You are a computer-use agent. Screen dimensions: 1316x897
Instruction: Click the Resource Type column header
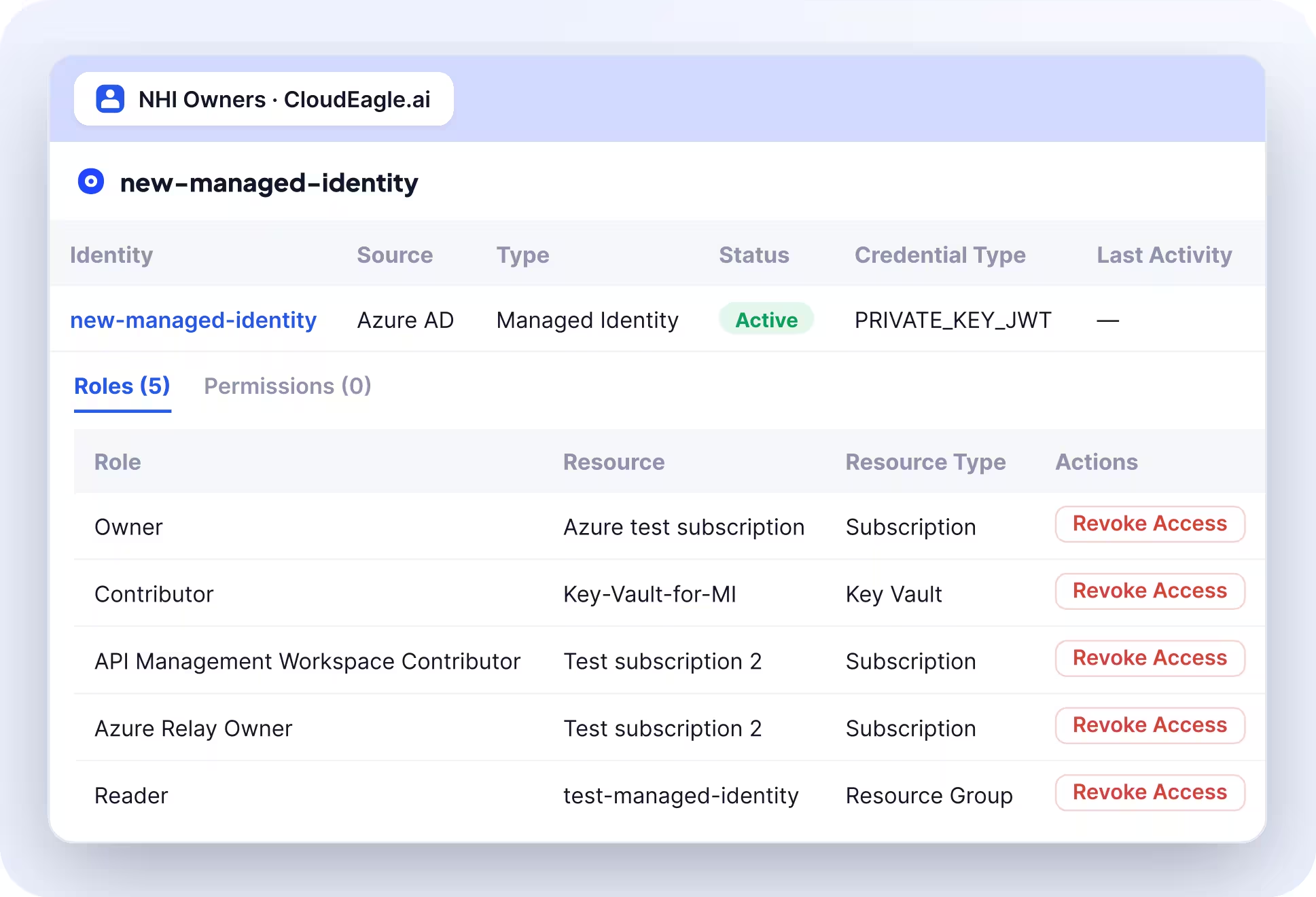(x=926, y=462)
